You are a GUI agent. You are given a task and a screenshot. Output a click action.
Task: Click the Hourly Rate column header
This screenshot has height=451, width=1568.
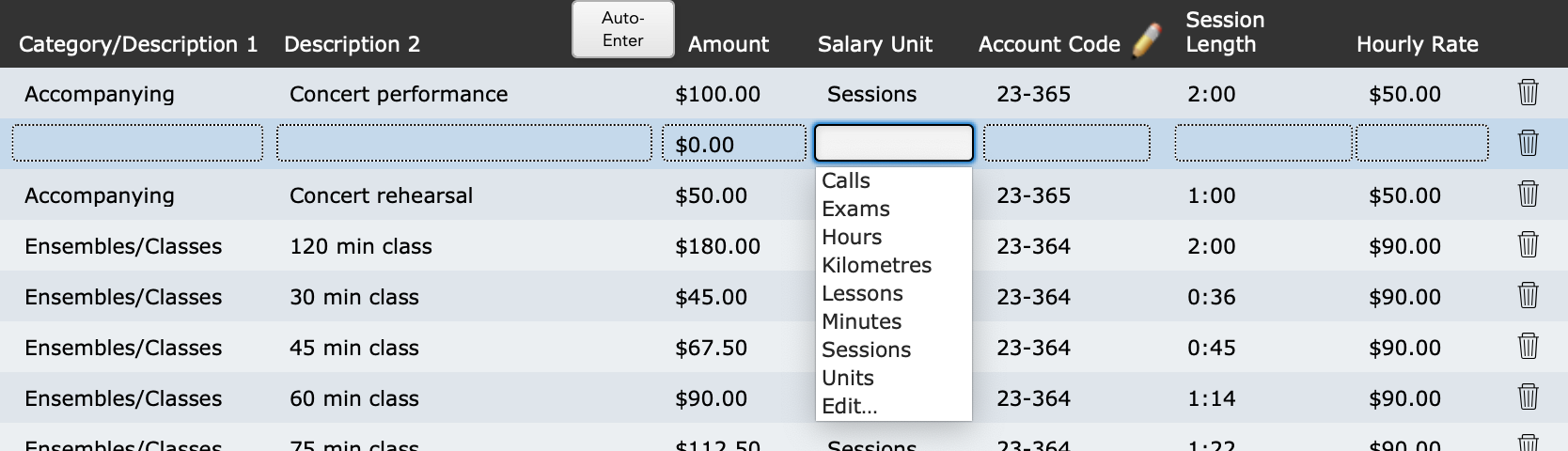click(x=1418, y=44)
